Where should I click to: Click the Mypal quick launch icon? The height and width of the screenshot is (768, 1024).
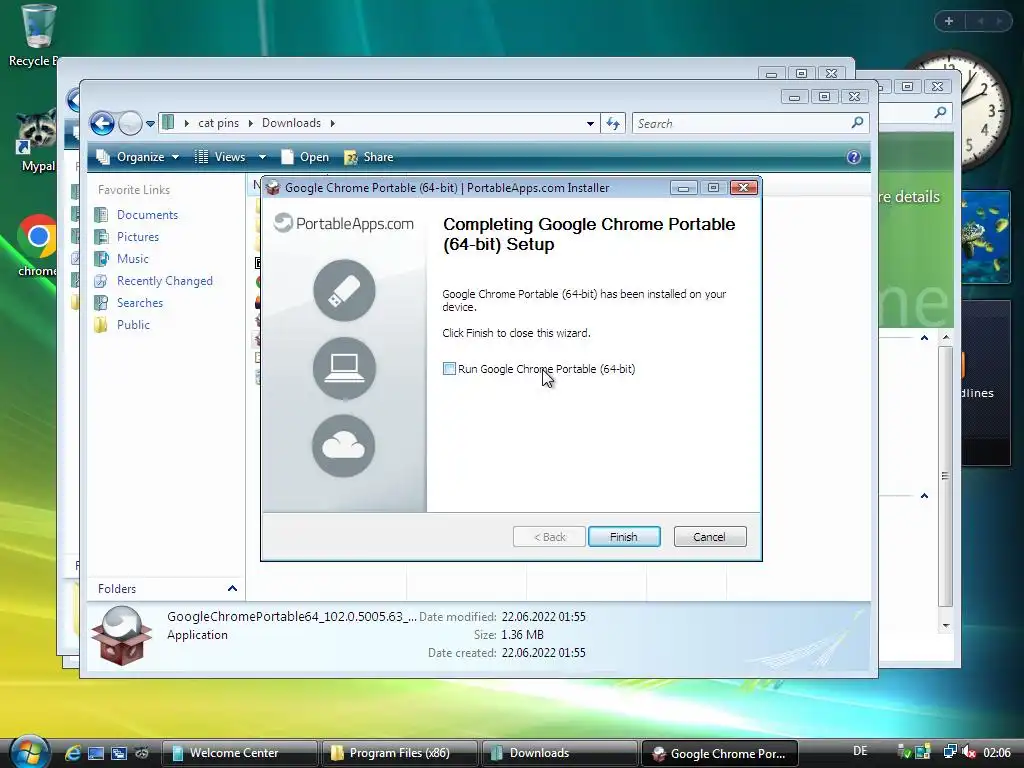142,753
